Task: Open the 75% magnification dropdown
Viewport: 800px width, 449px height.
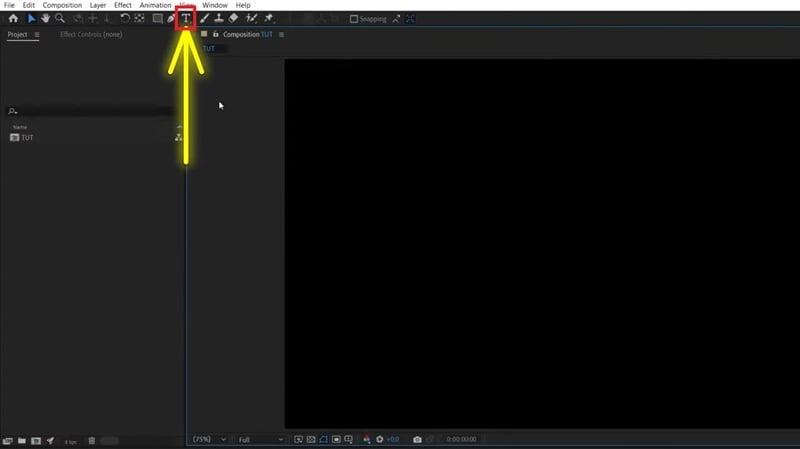Action: click(x=209, y=439)
